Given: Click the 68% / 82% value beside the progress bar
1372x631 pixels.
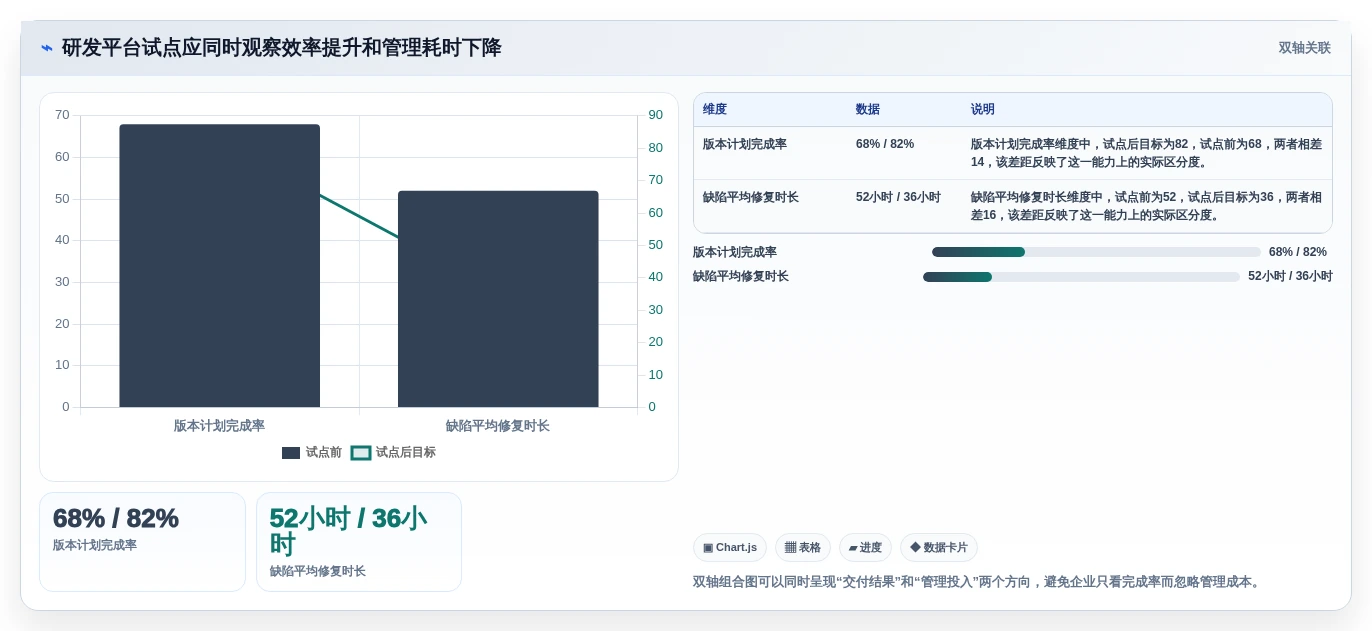Looking at the screenshot, I should (1298, 252).
